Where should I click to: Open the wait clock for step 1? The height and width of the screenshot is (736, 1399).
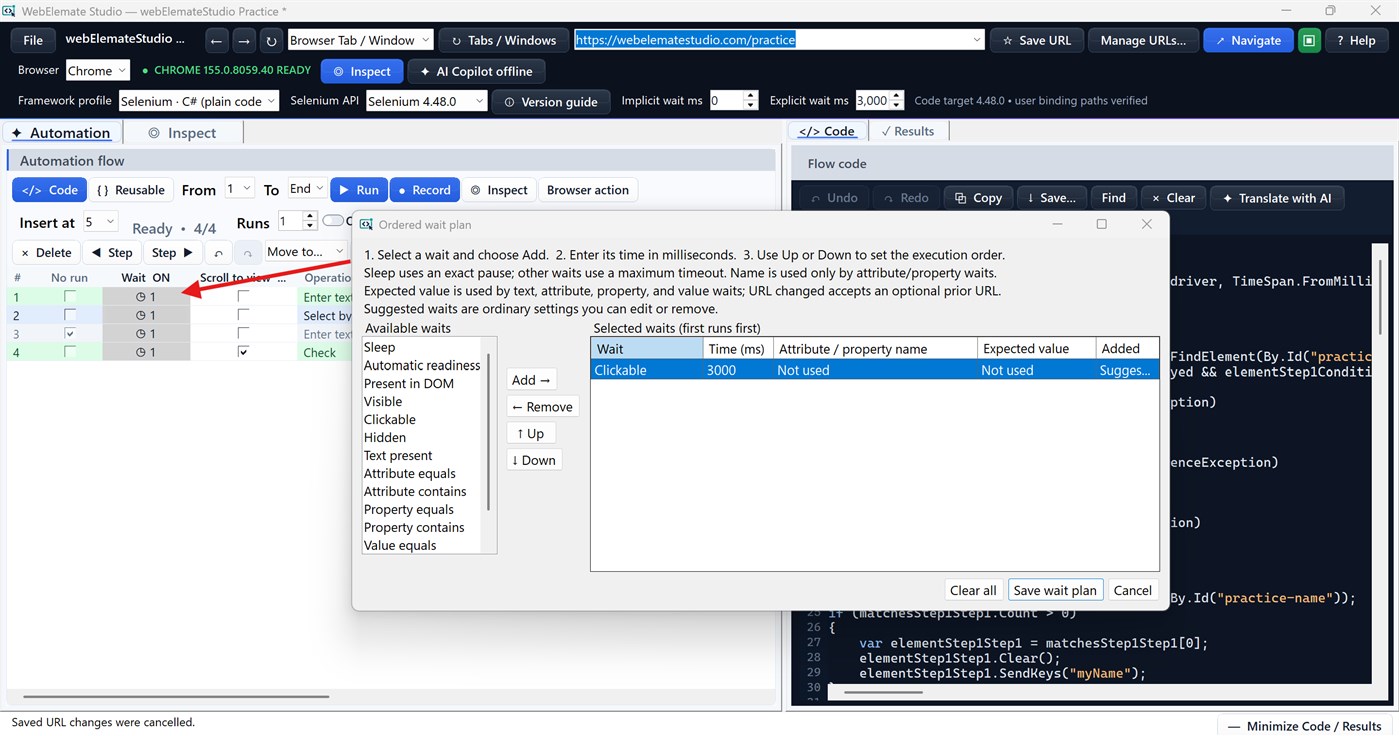pos(146,297)
